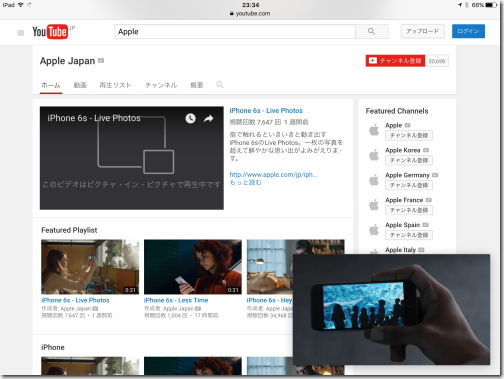Click the verified badge beside Apple Japan
This screenshot has height=379, width=504.
[101, 61]
